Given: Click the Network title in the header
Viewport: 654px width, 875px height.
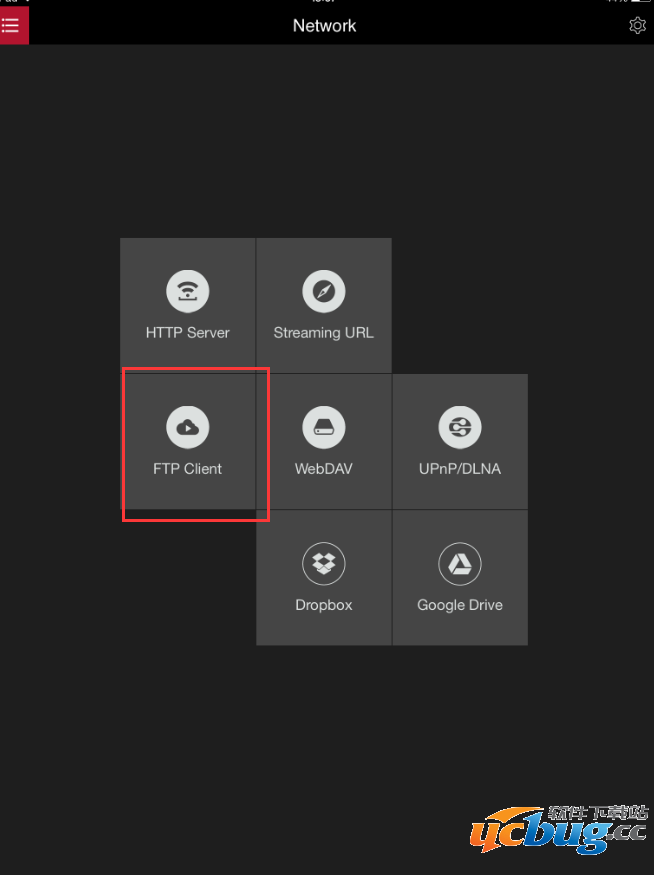Looking at the screenshot, I should [x=324, y=26].
